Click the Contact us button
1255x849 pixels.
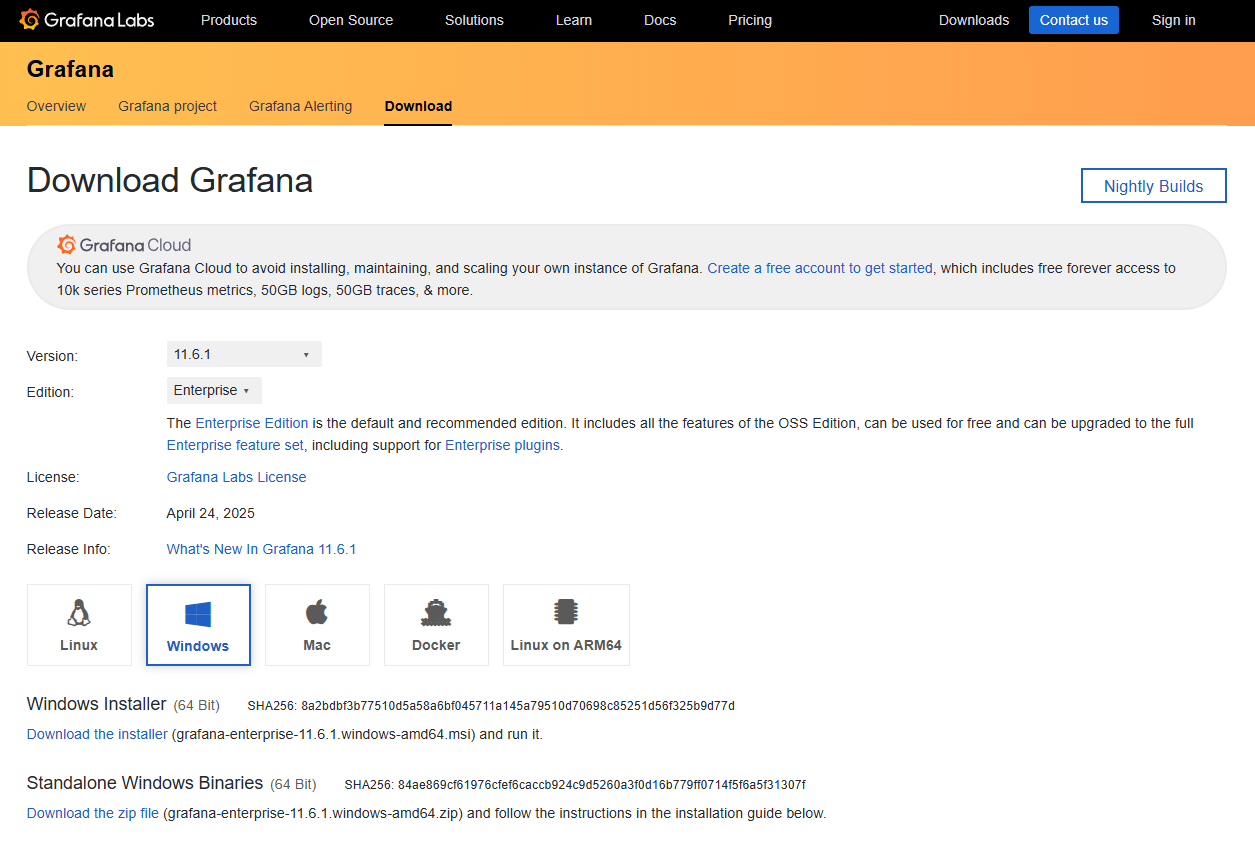point(1074,20)
